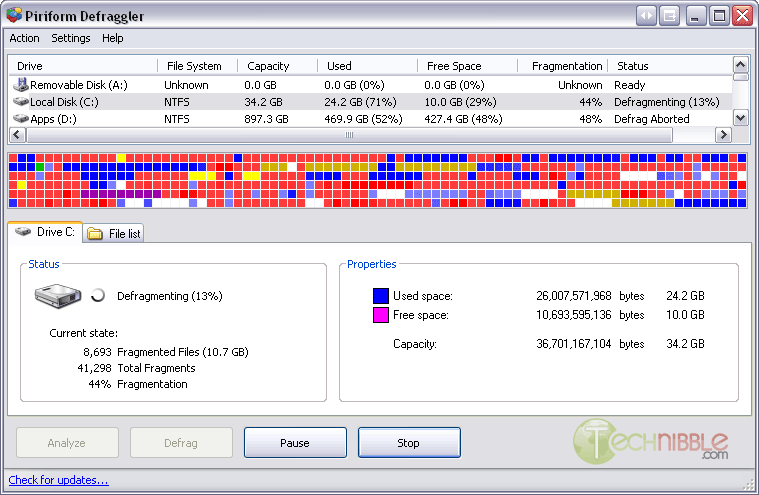
Task: Switch to the Drive C: tab
Action: click(45, 232)
